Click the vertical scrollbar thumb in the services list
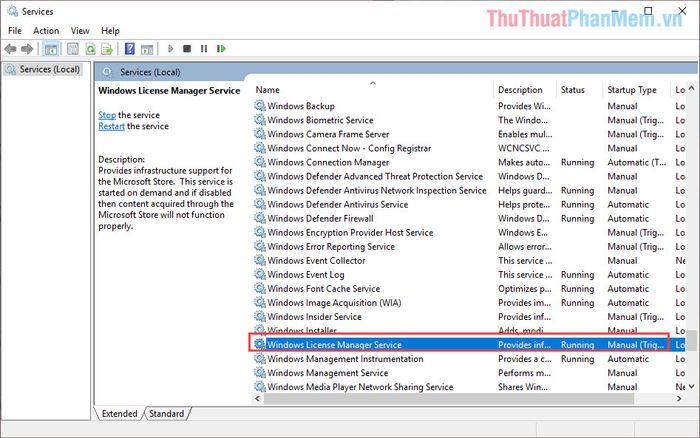The width and height of the screenshot is (700, 438). coord(692,340)
